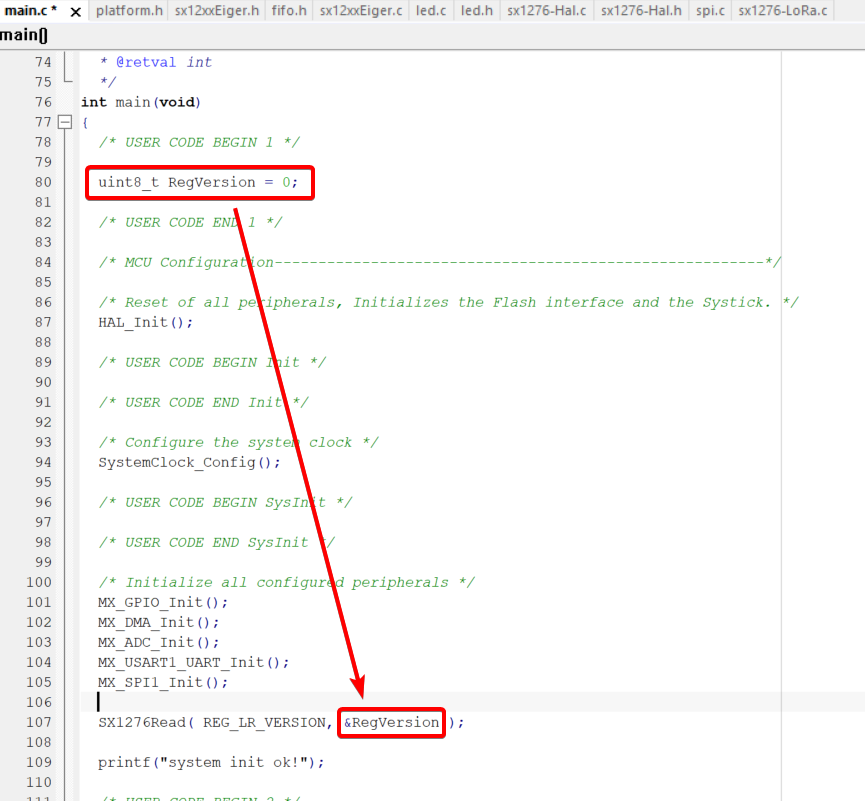This screenshot has width=865, height=801.
Task: Open the sx12xxEiger.h tab
Action: [x=216, y=11]
